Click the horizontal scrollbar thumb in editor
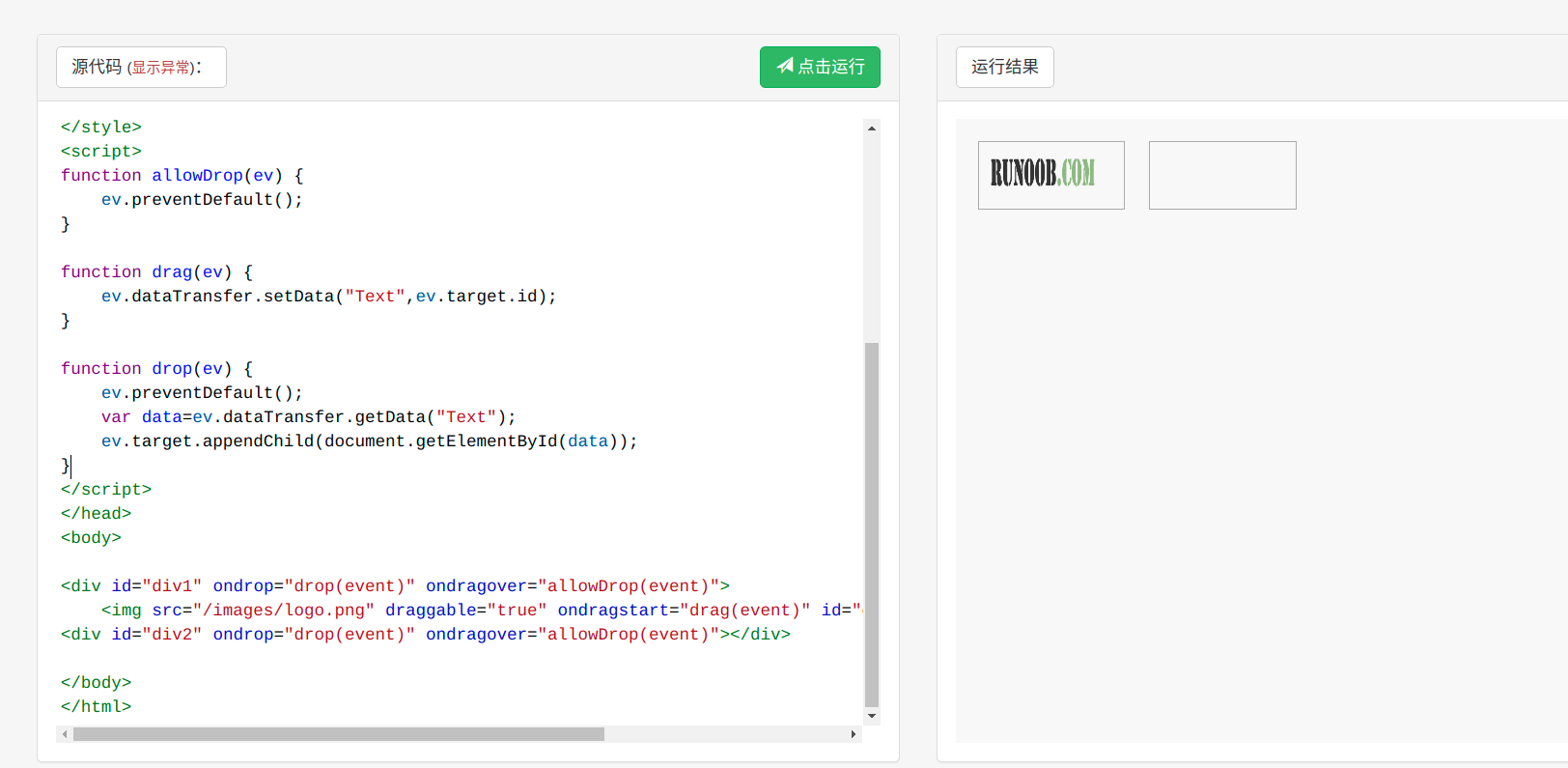The height and width of the screenshot is (768, 1568). tap(339, 734)
